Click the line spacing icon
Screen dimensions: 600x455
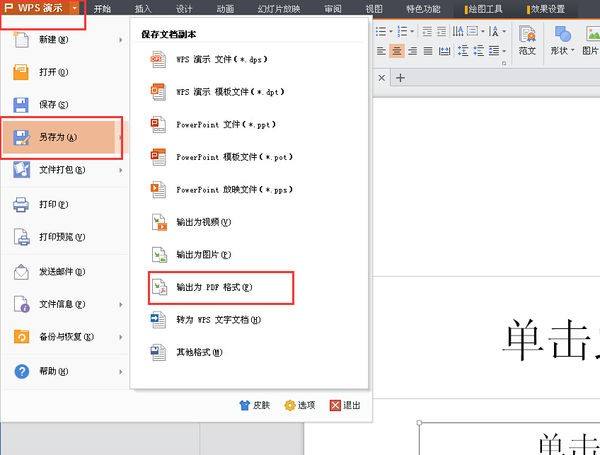tap(494, 51)
